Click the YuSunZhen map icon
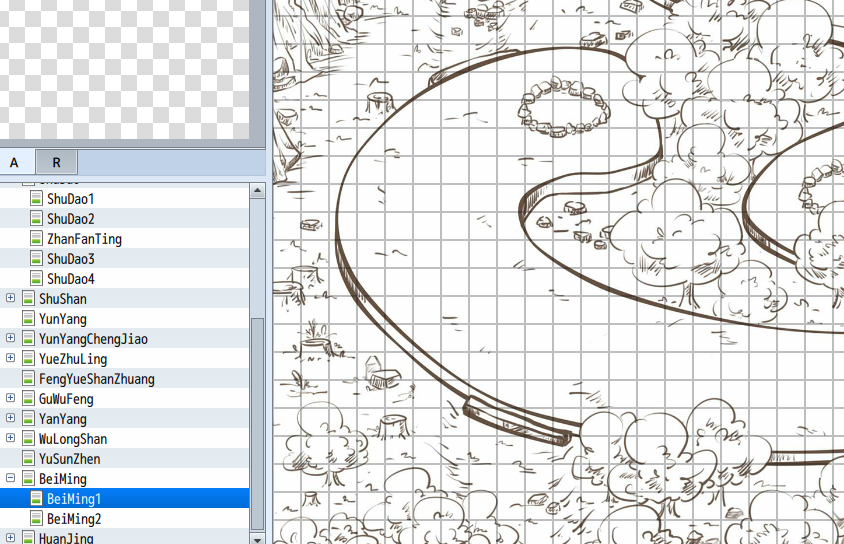 [29, 458]
